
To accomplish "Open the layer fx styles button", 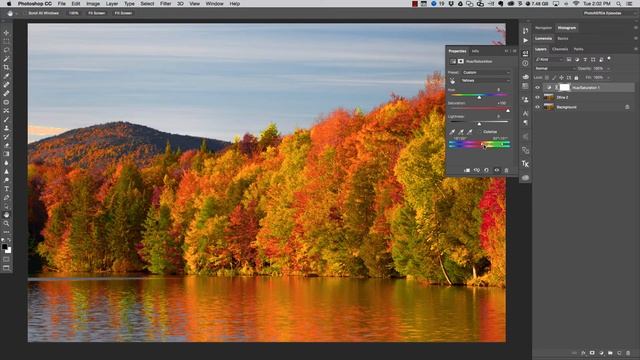I will 583,353.
